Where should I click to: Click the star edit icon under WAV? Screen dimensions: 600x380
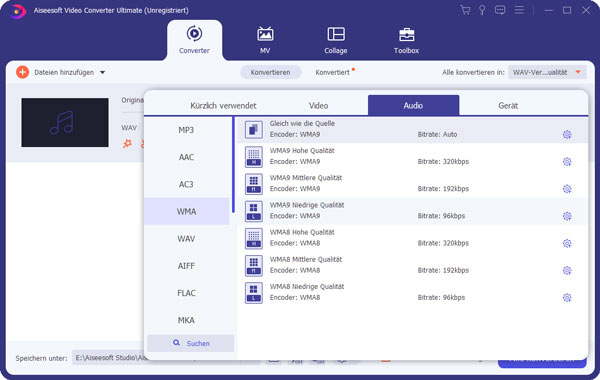point(127,144)
